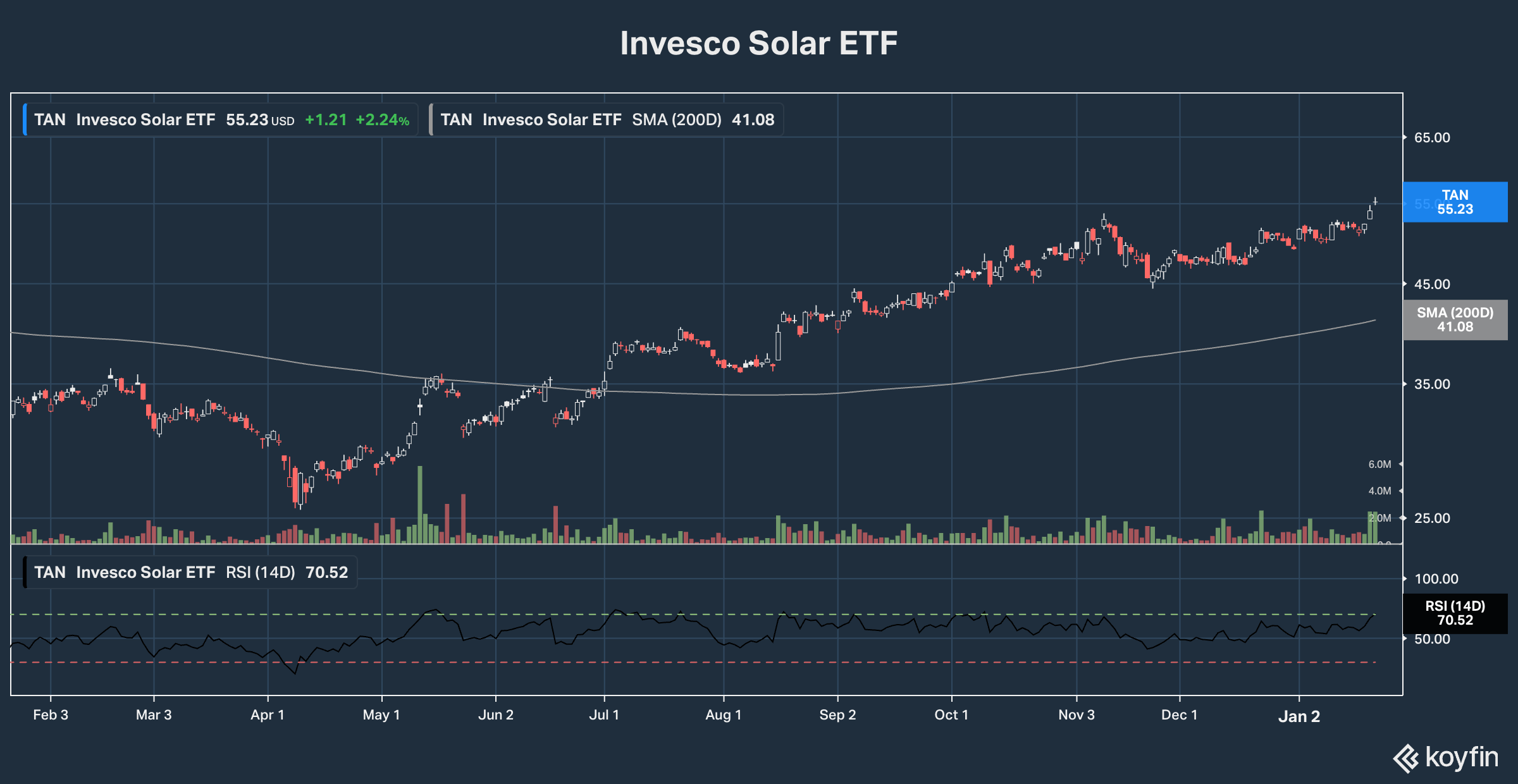Click the gray SMA legend color bar
The image size is (1518, 784).
[431, 120]
